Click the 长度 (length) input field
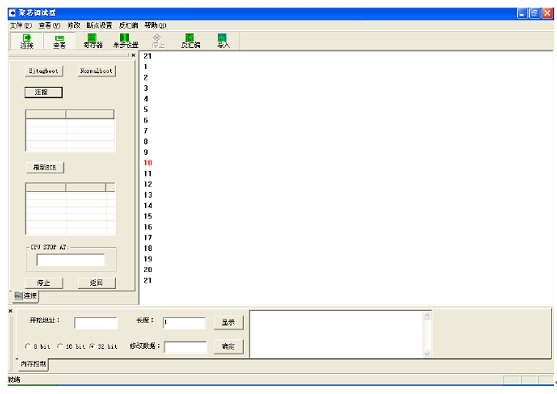 pyautogui.click(x=184, y=323)
